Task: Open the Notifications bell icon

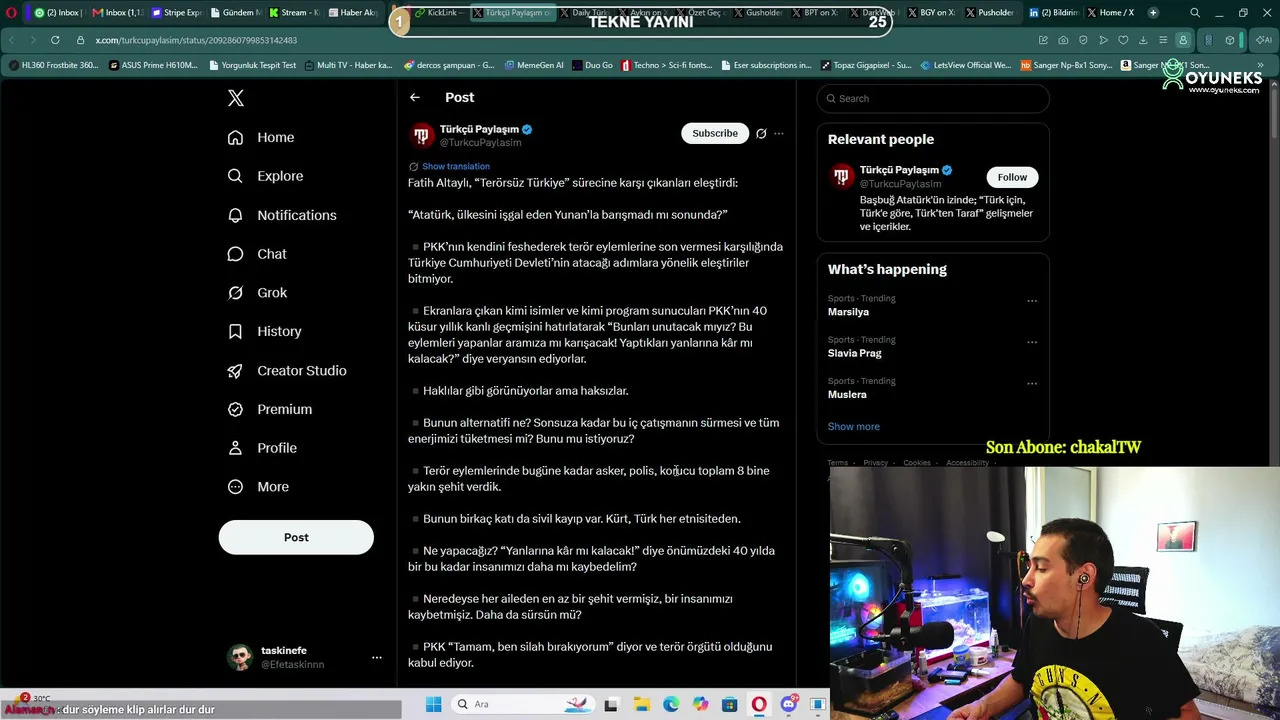Action: (235, 215)
